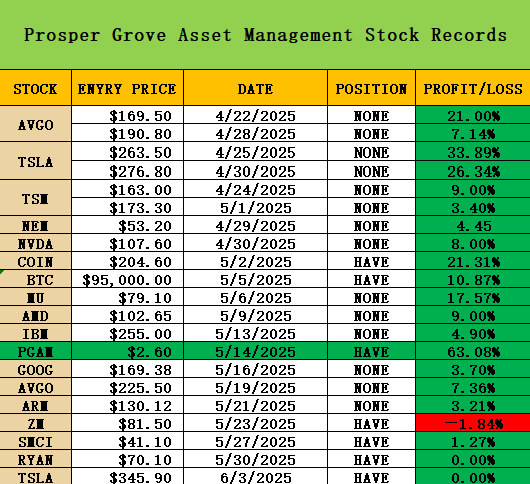Image resolution: width=530 pixels, height=484 pixels.
Task: Select the $345.90 entry price cell
Action: coord(127,476)
